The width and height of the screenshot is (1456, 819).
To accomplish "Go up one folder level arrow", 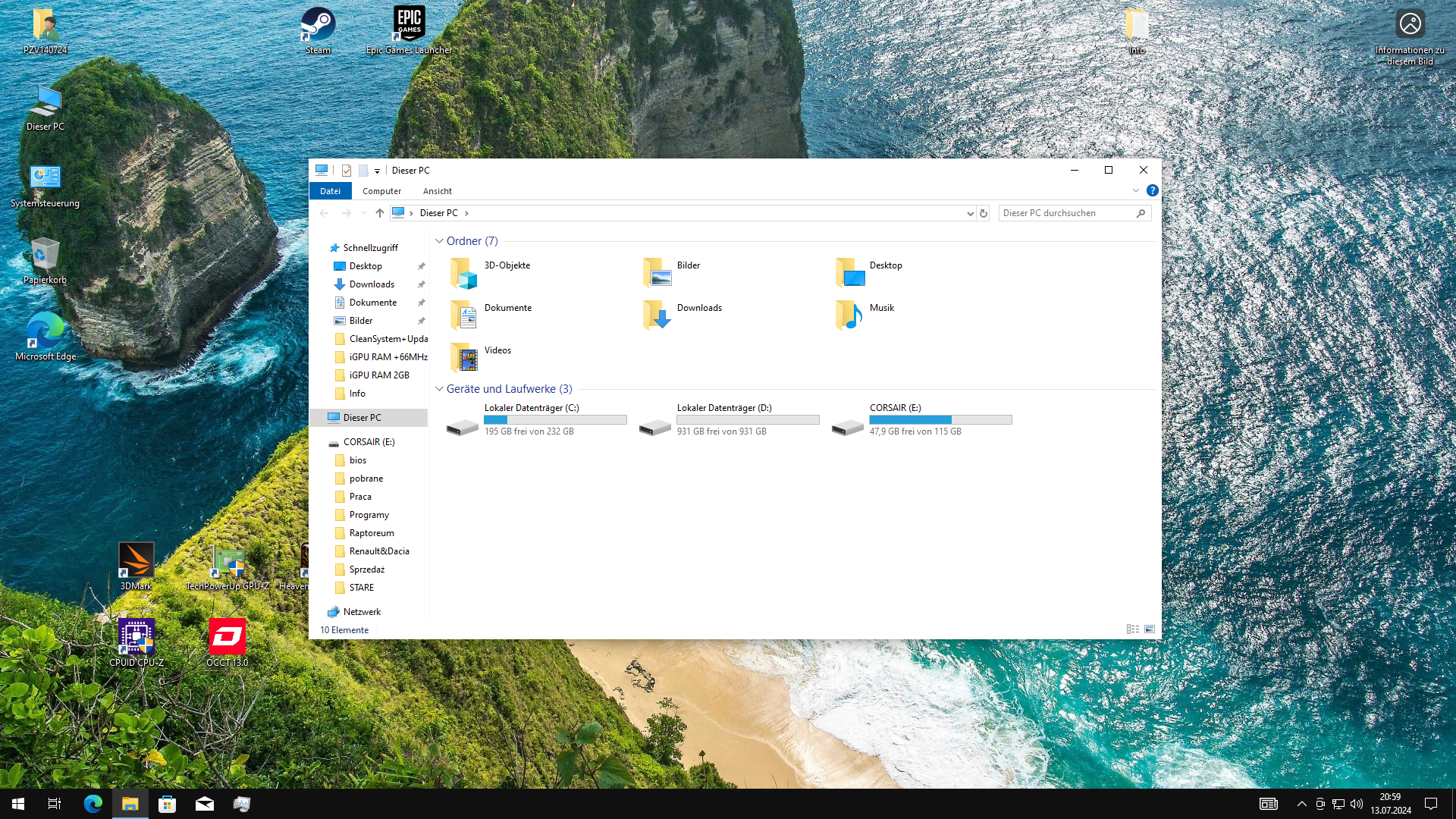I will (380, 213).
